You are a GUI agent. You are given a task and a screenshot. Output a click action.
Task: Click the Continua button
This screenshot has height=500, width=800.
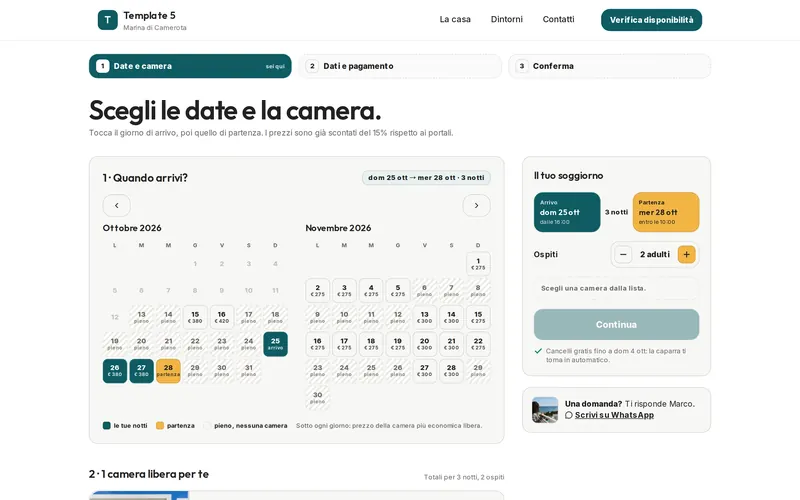click(x=616, y=324)
